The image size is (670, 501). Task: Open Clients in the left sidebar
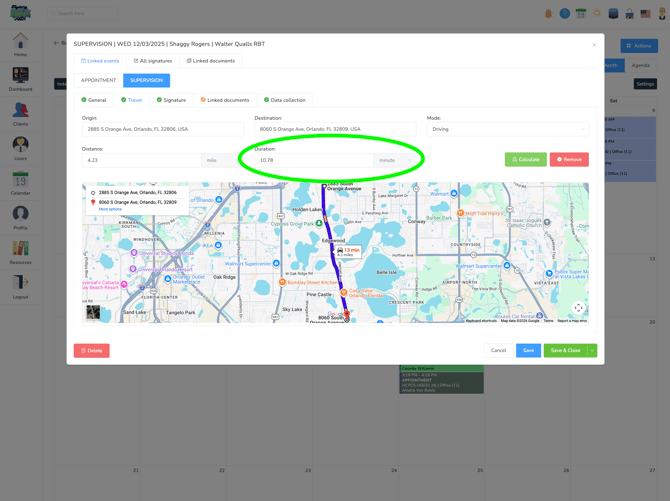coord(20,114)
